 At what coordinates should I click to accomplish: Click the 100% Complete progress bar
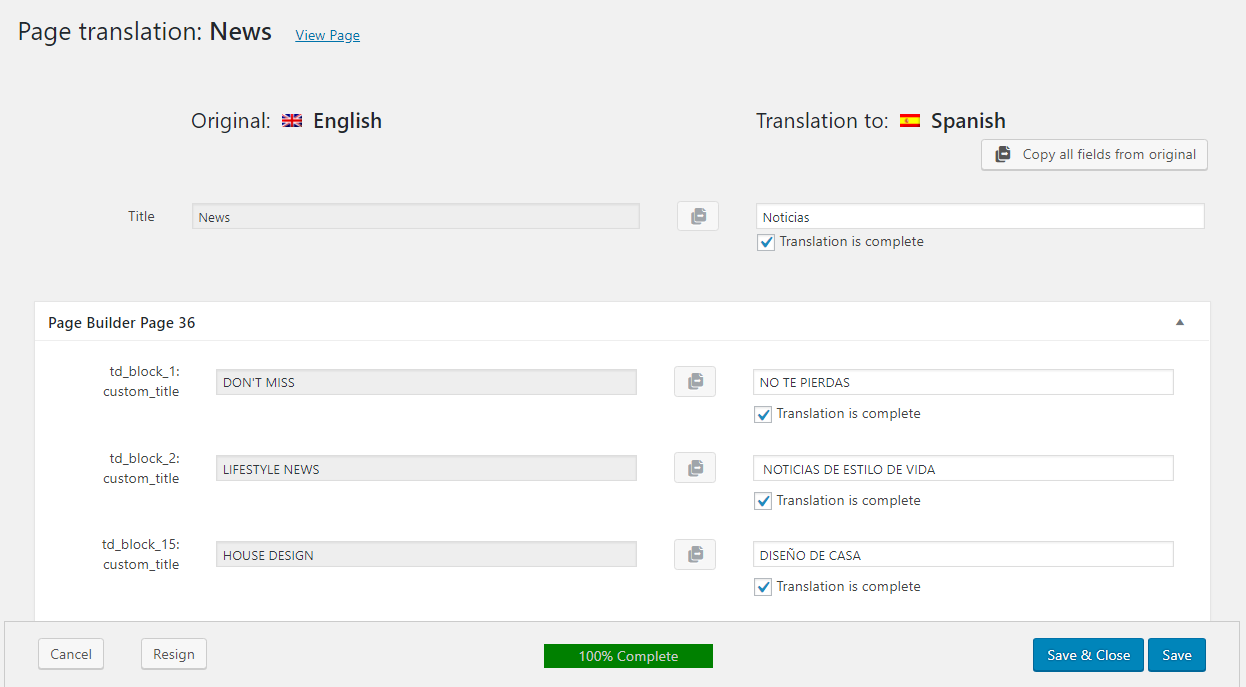pos(628,656)
